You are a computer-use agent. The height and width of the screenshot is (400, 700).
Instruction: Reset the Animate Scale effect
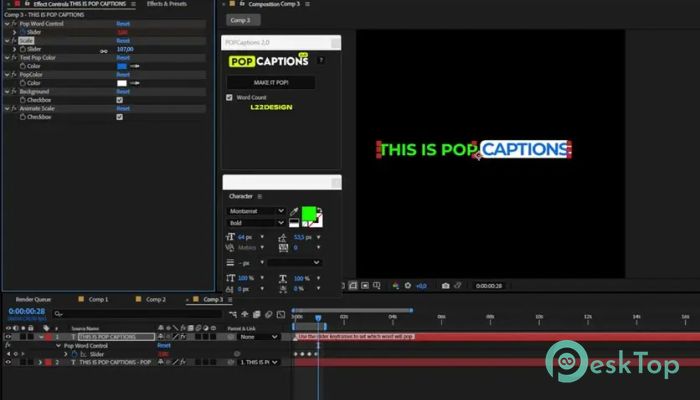(x=123, y=108)
